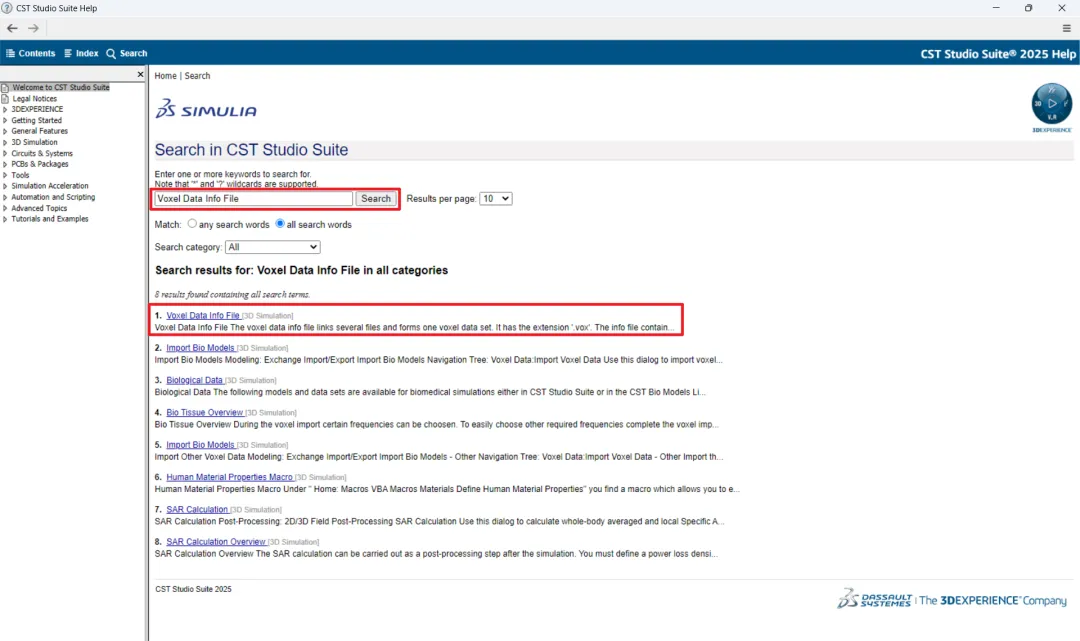1080x641 pixels.
Task: Open the Biological Data result
Action: (194, 380)
